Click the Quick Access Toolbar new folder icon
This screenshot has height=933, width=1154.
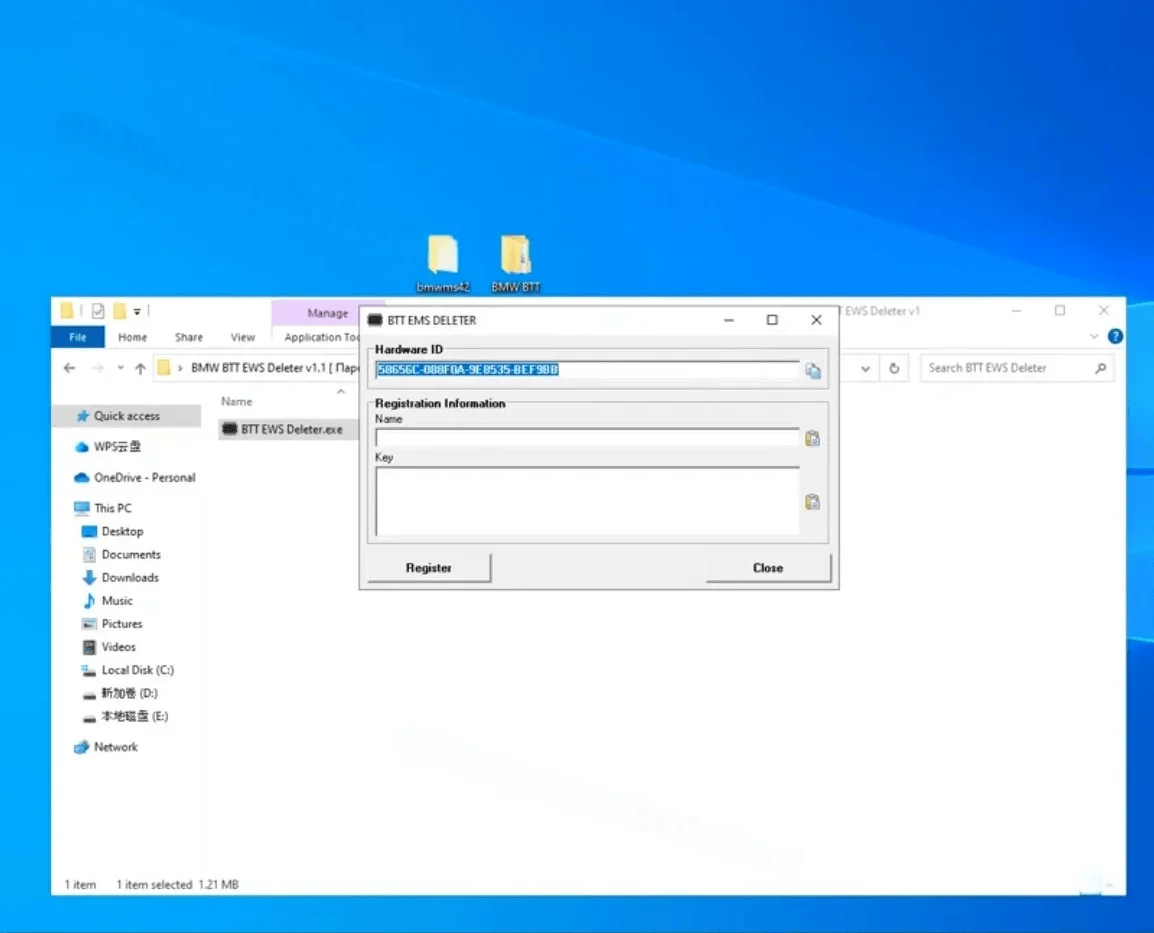[119, 311]
